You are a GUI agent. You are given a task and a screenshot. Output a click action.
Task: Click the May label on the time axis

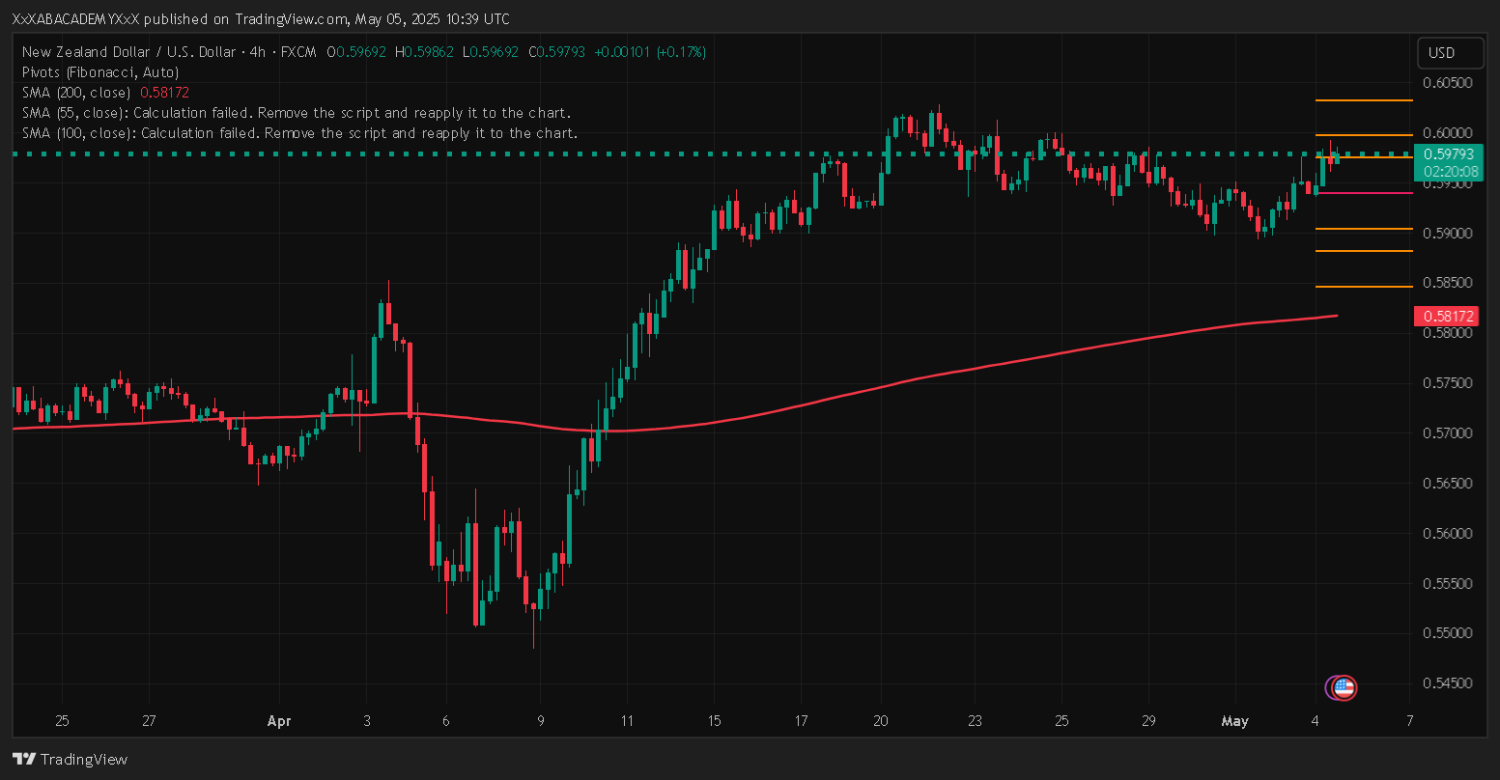(1236, 720)
